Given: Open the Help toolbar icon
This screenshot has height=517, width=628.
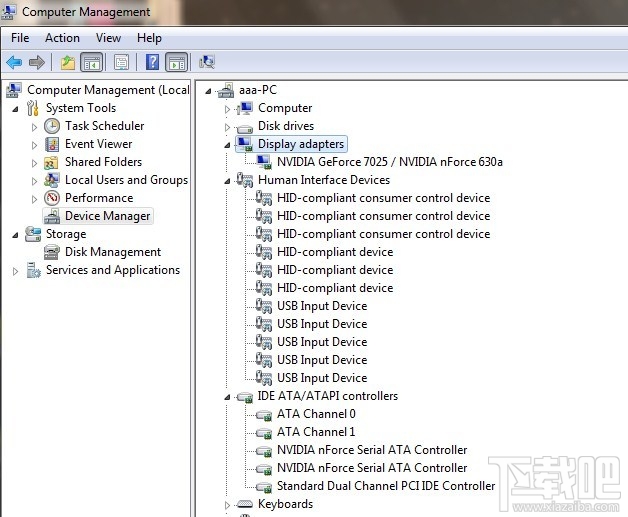Looking at the screenshot, I should click(152, 62).
